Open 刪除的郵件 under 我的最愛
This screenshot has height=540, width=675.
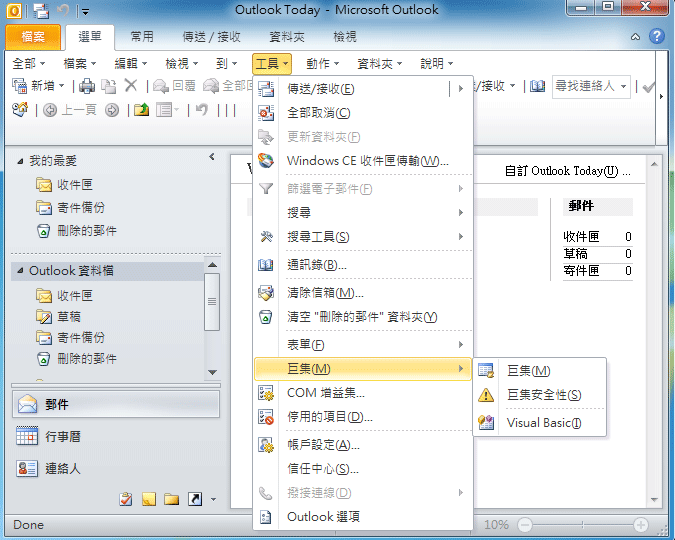coord(76,231)
